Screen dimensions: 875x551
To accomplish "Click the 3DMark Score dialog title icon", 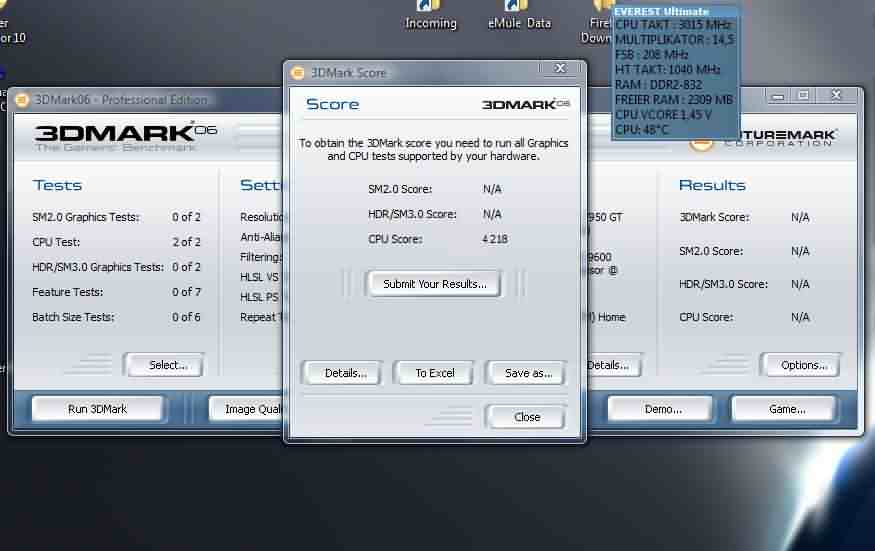I will tap(298, 73).
